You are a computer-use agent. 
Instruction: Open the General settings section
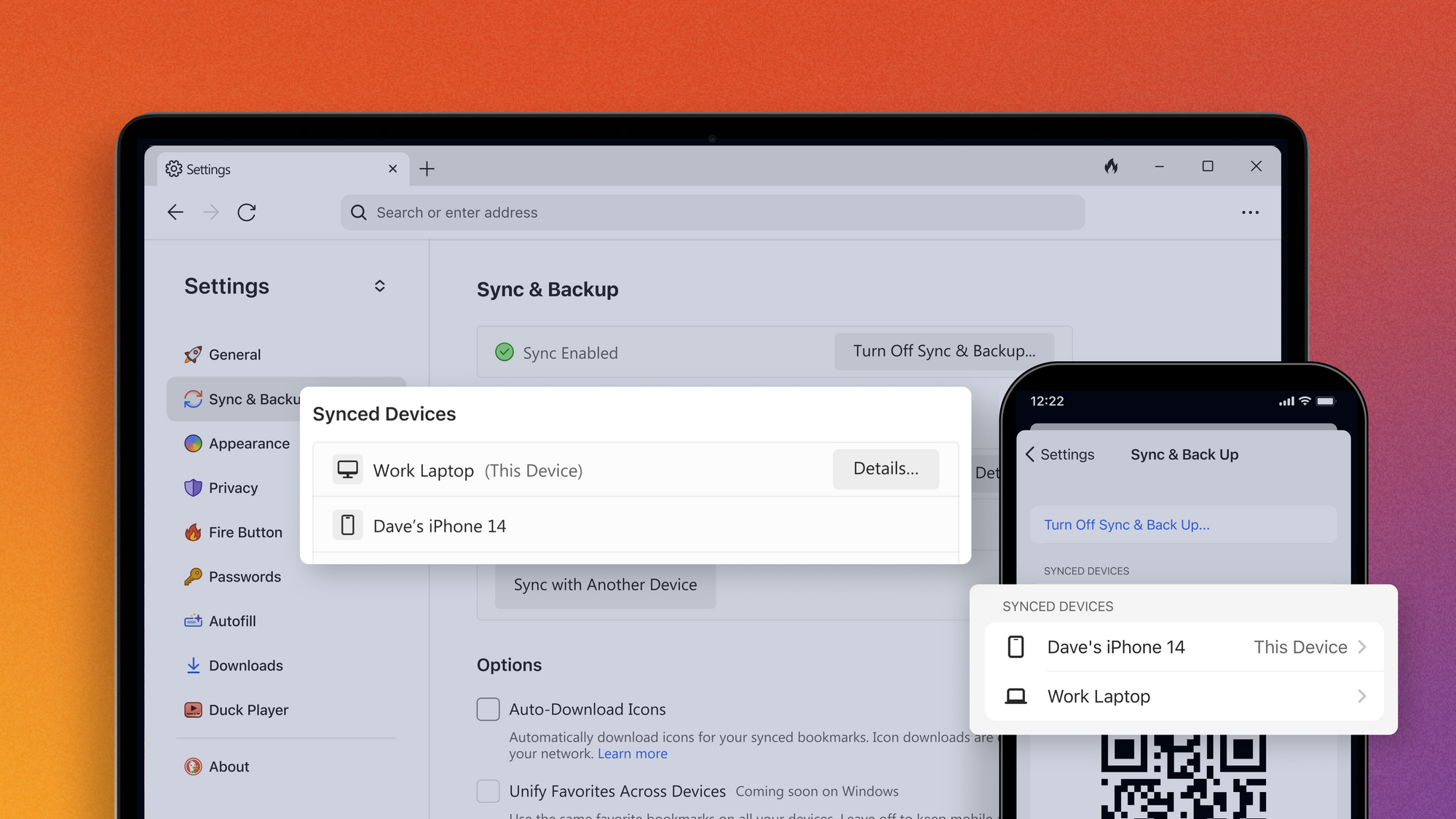point(233,355)
